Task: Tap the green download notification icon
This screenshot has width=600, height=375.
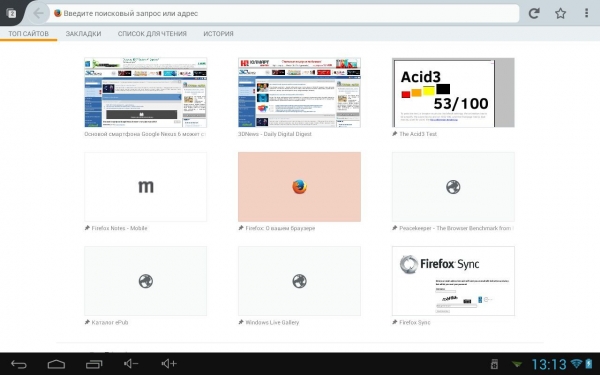Action: 517,364
